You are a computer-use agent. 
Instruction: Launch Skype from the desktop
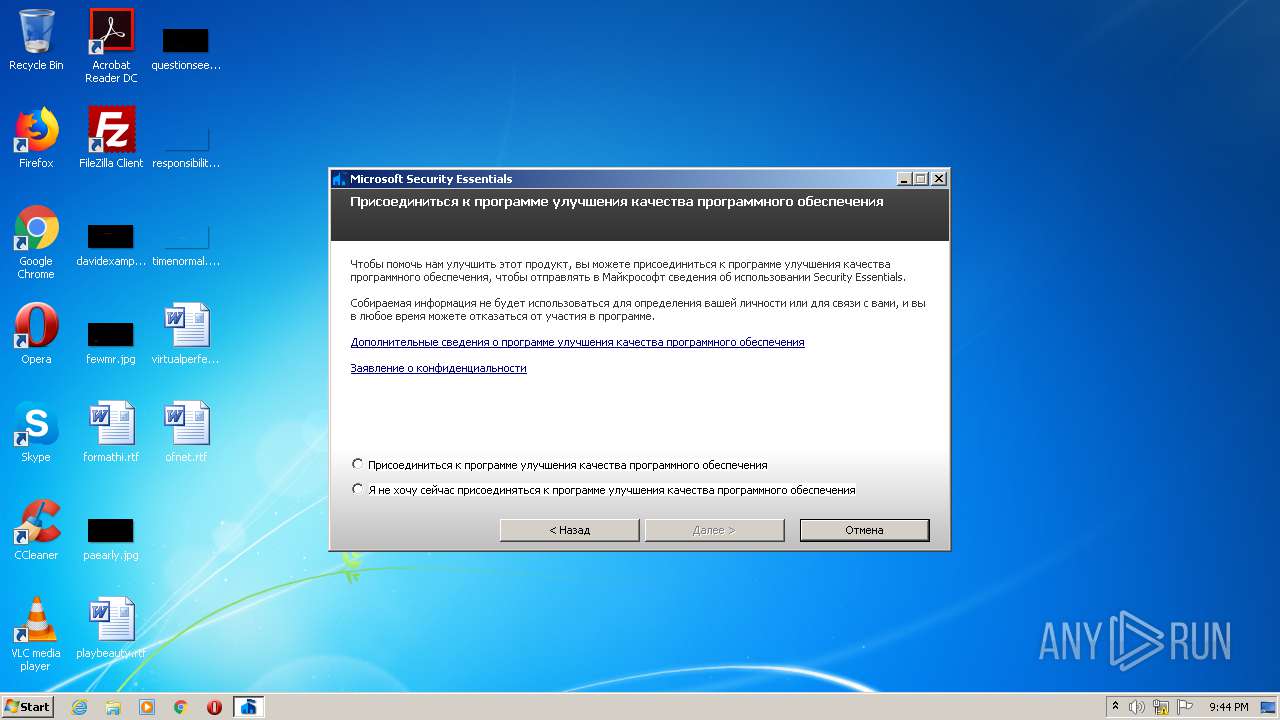[x=36, y=432]
